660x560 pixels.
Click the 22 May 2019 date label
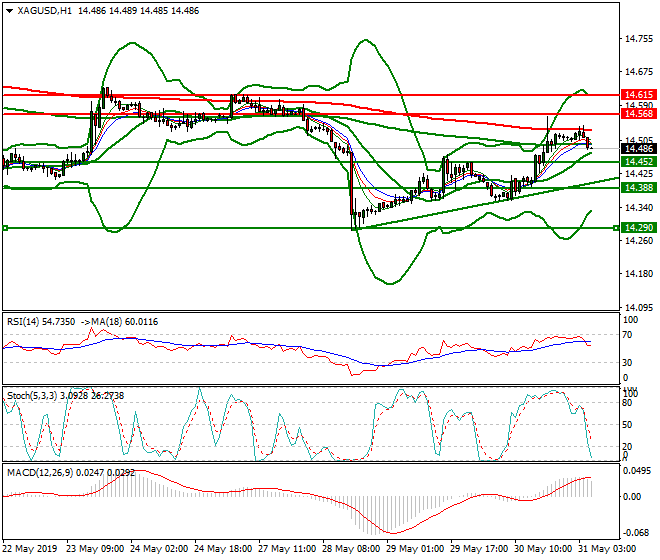[x=29, y=549]
